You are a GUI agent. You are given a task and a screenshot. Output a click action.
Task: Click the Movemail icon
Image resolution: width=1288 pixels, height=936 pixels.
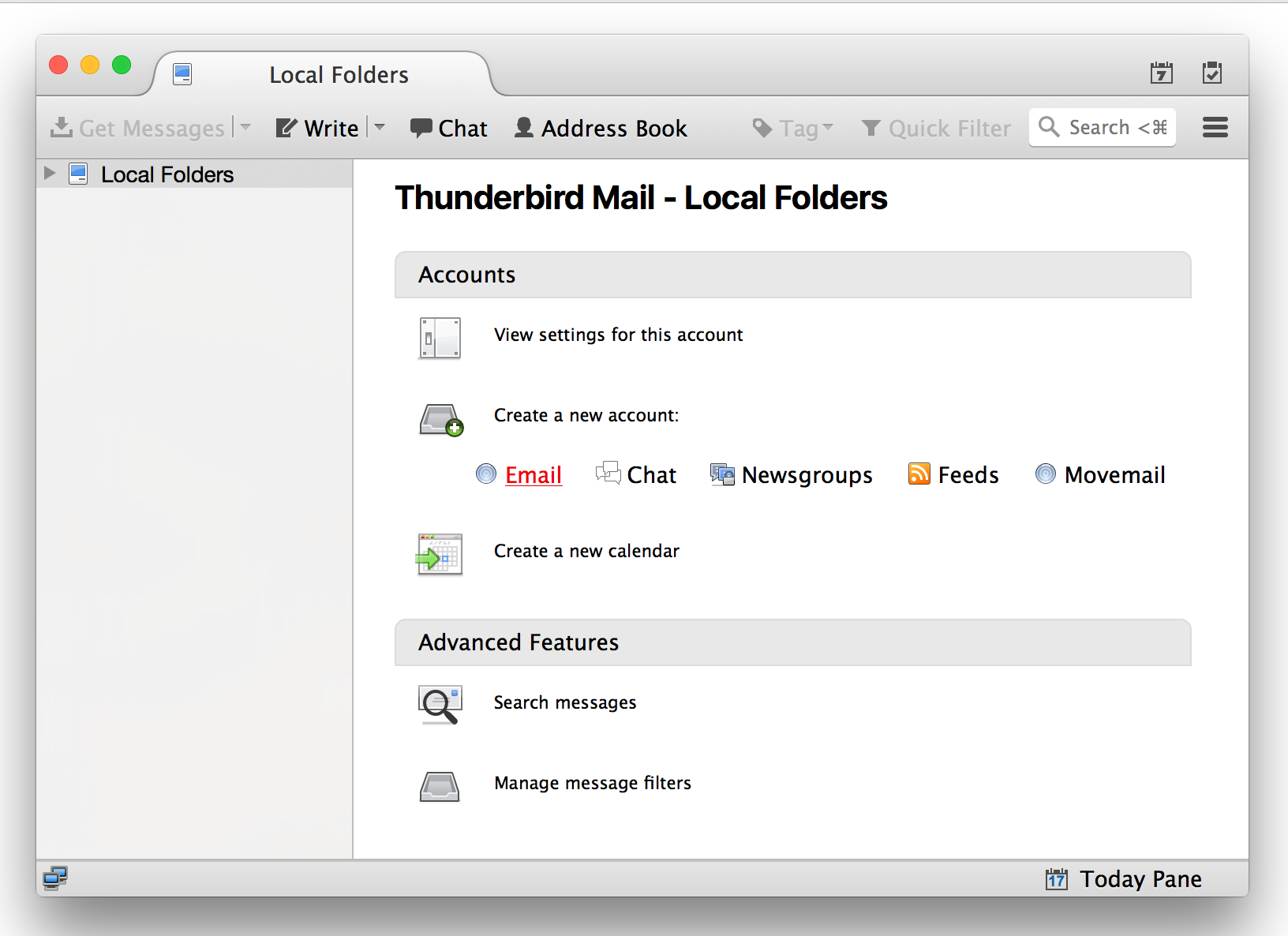tap(1046, 474)
